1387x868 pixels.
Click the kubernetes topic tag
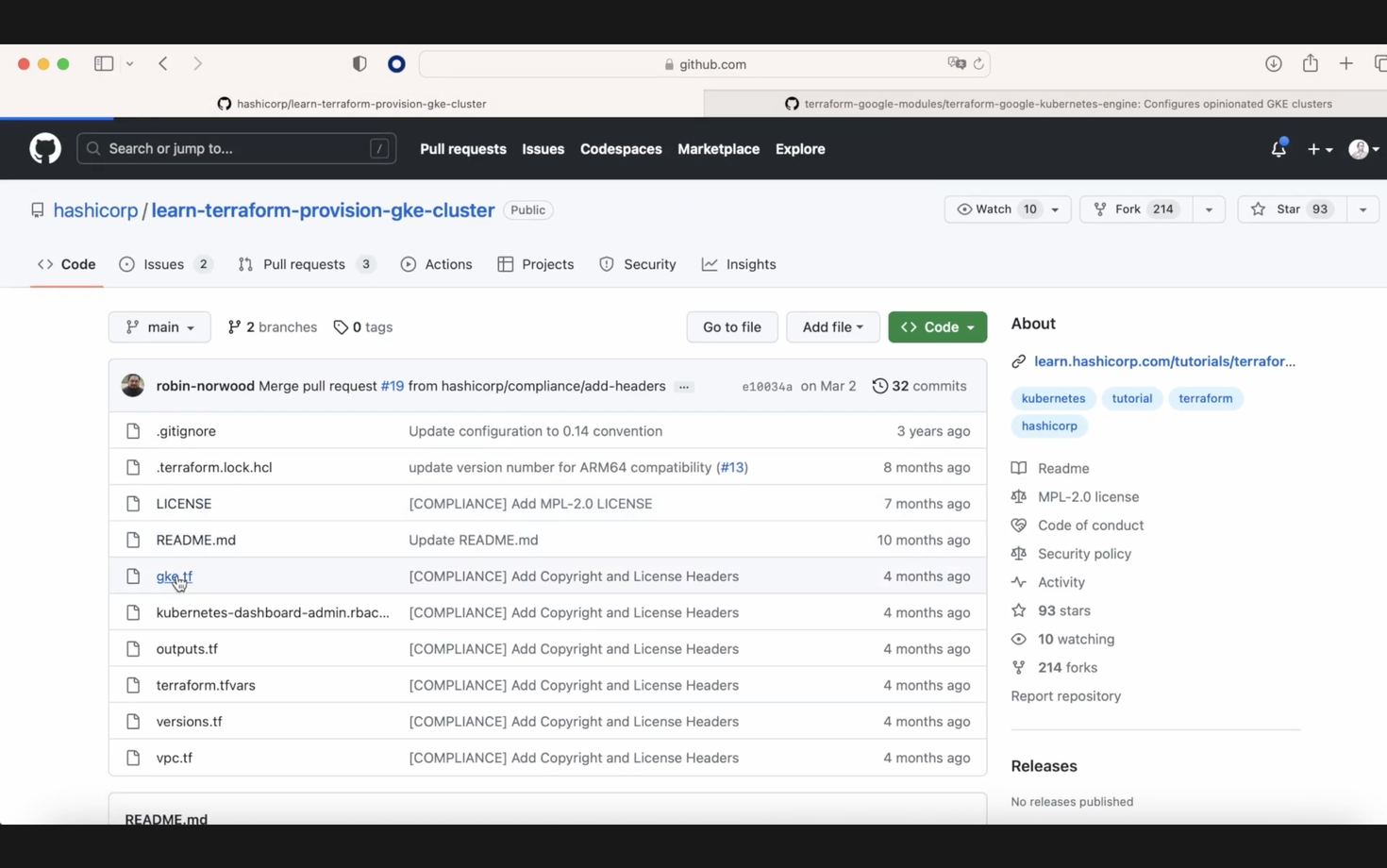[x=1053, y=398]
